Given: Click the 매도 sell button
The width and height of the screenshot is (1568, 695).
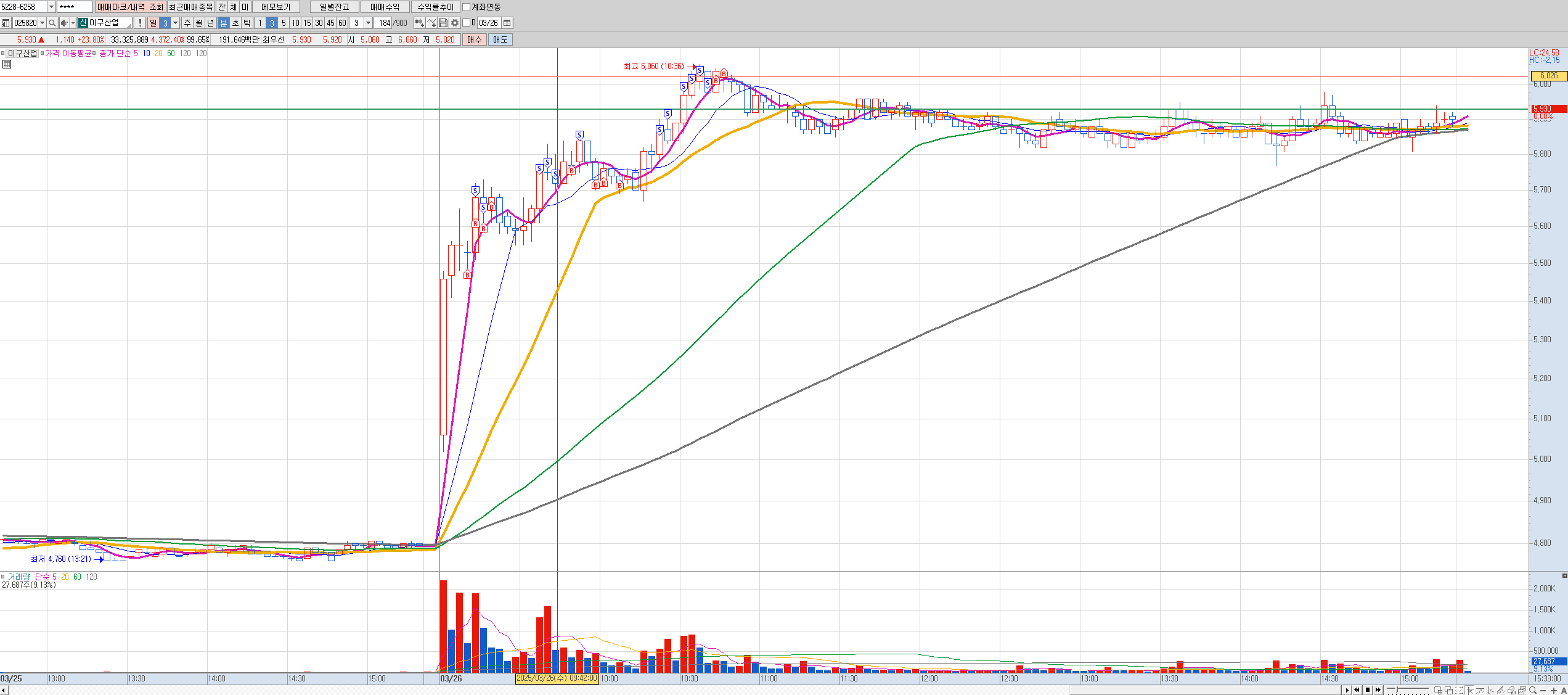Looking at the screenshot, I should [x=500, y=39].
